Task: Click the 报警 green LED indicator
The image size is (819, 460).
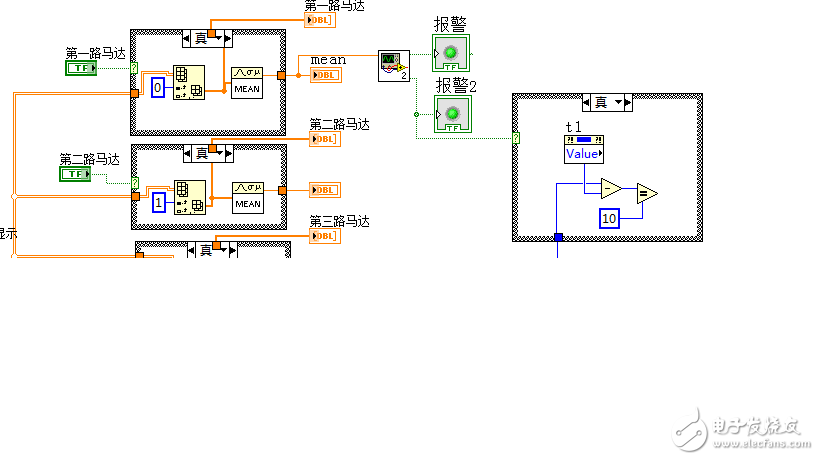Action: click(x=451, y=53)
